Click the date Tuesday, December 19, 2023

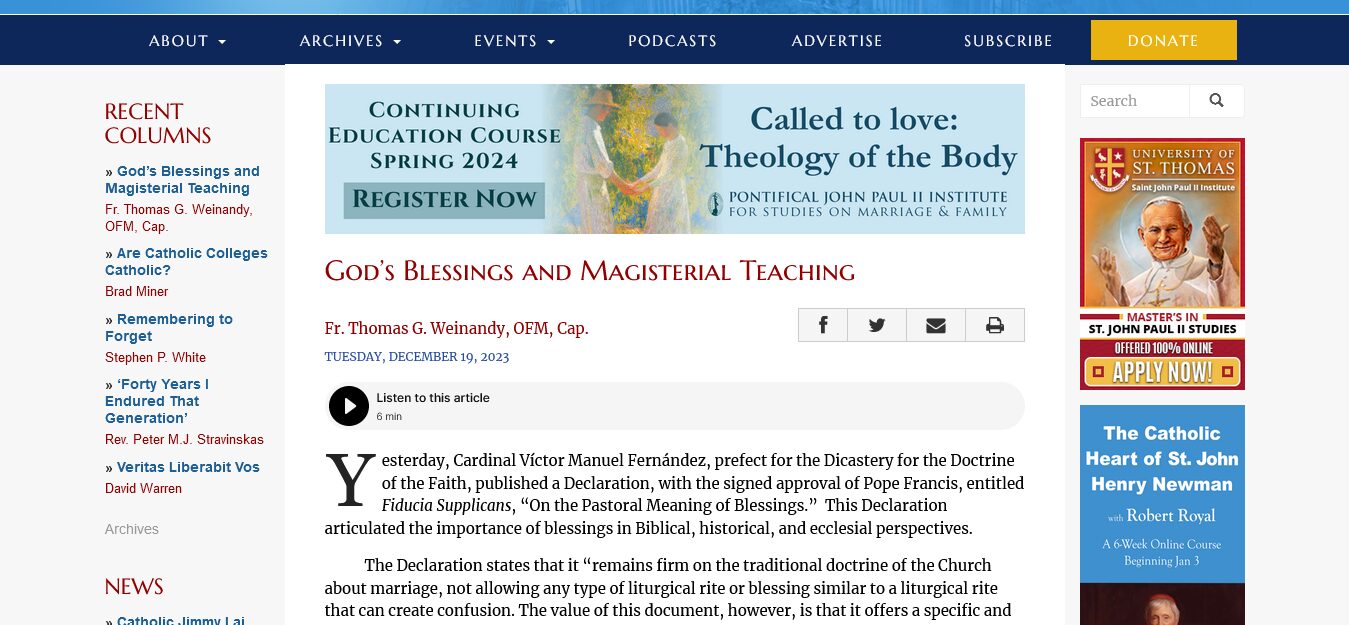417,357
